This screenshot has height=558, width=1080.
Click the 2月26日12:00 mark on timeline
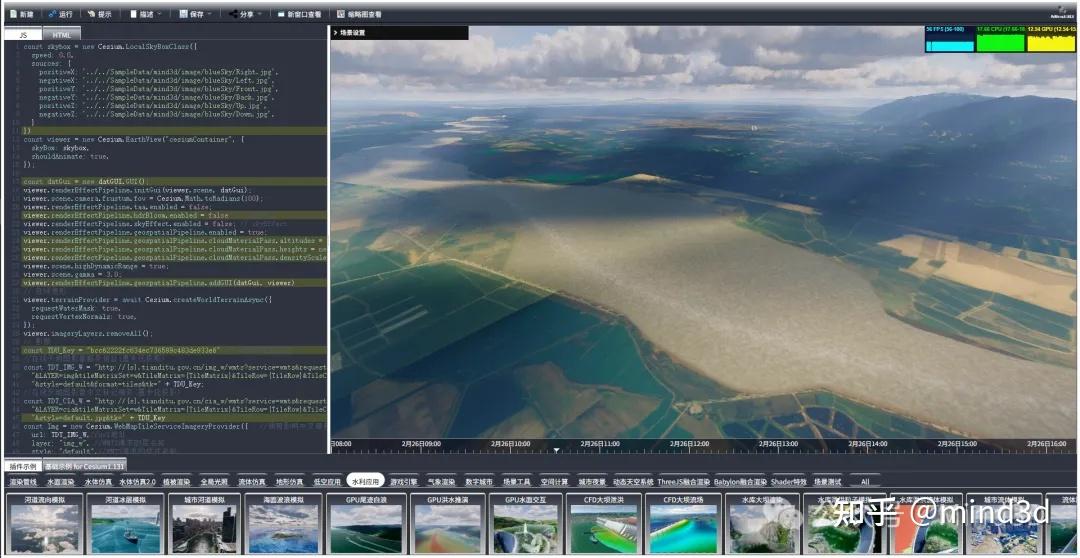pos(688,444)
